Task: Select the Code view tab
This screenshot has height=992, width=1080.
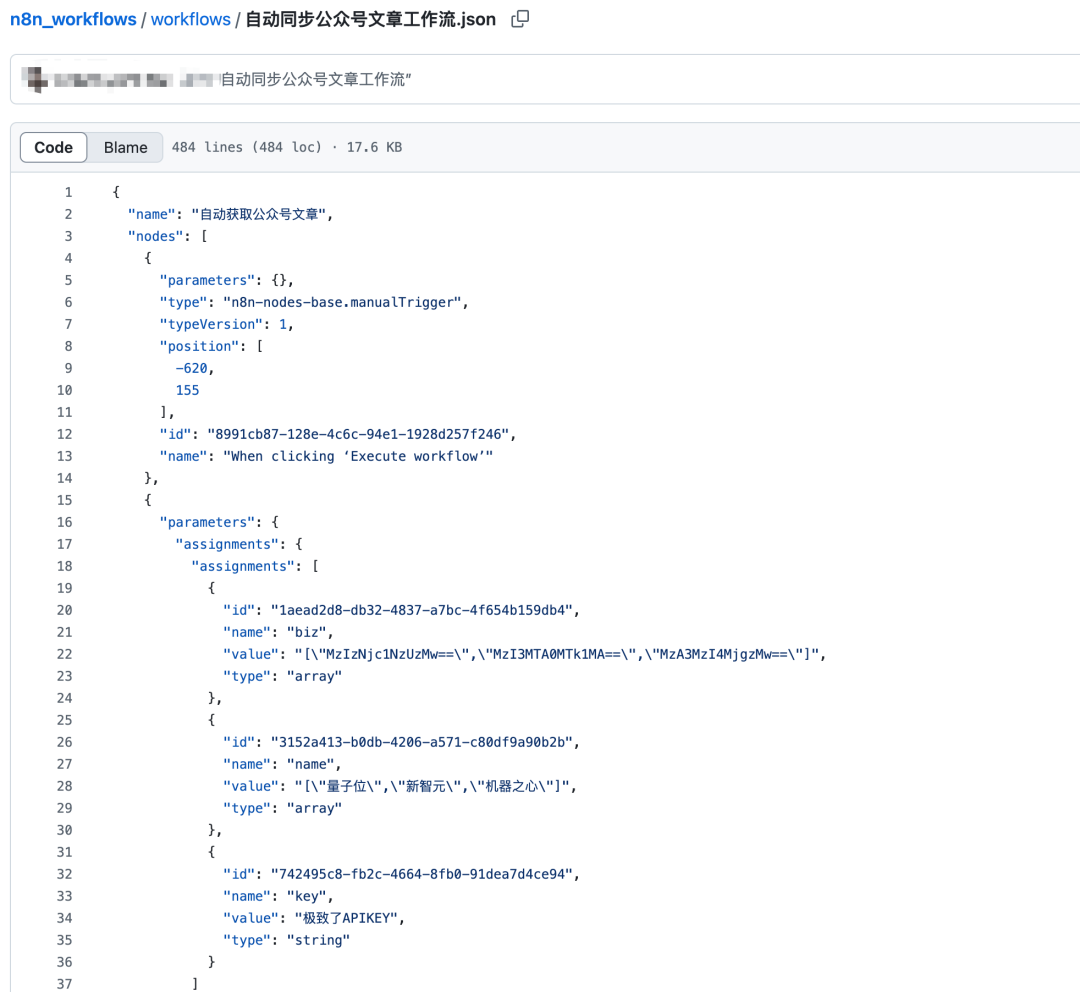Action: coord(53,147)
